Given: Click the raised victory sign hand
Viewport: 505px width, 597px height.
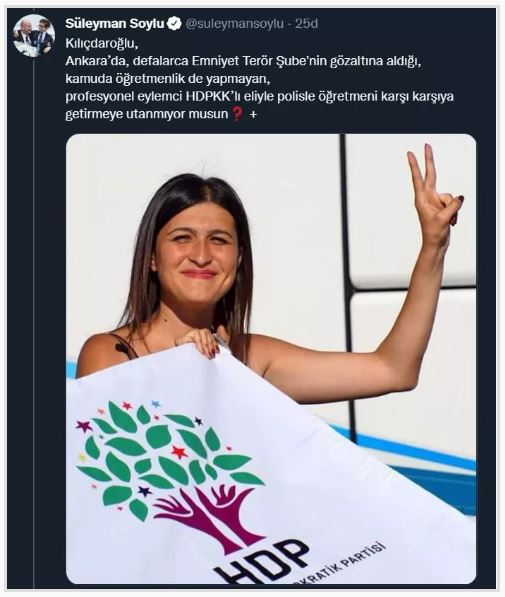Looking at the screenshot, I should click(434, 194).
